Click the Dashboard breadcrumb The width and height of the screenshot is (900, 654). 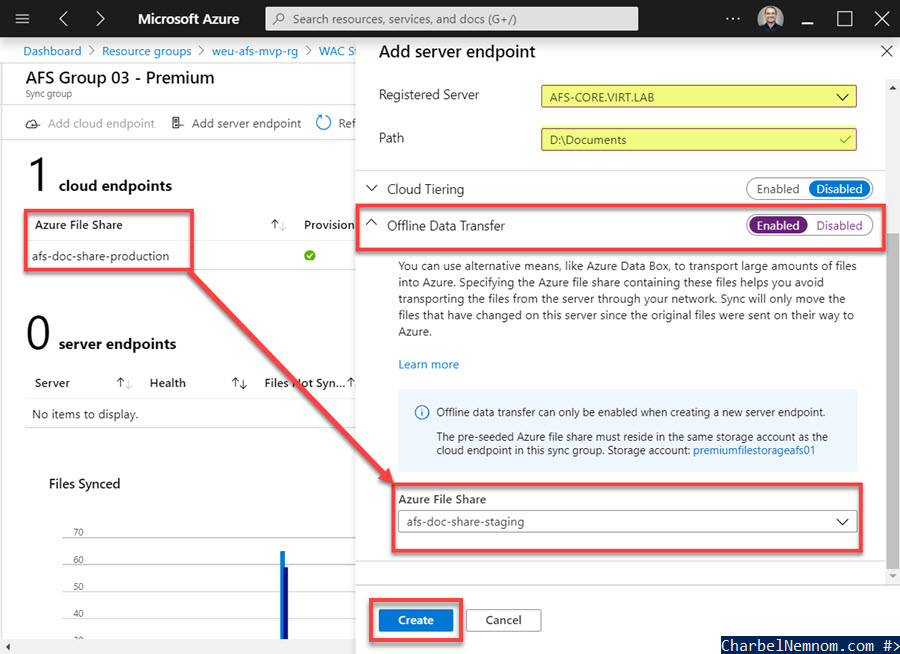pyautogui.click(x=52, y=51)
